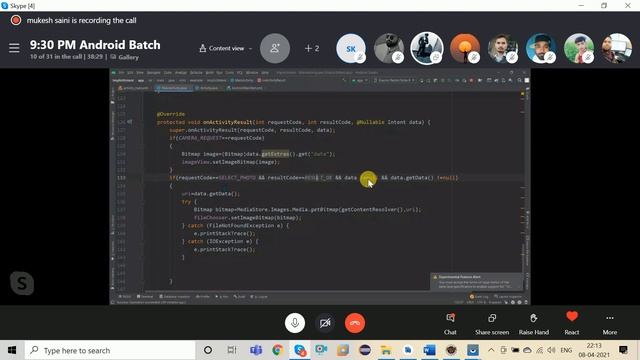The width and height of the screenshot is (640, 360).
Task: Open the OneDrive cloud tray icon
Action: click(x=527, y=350)
